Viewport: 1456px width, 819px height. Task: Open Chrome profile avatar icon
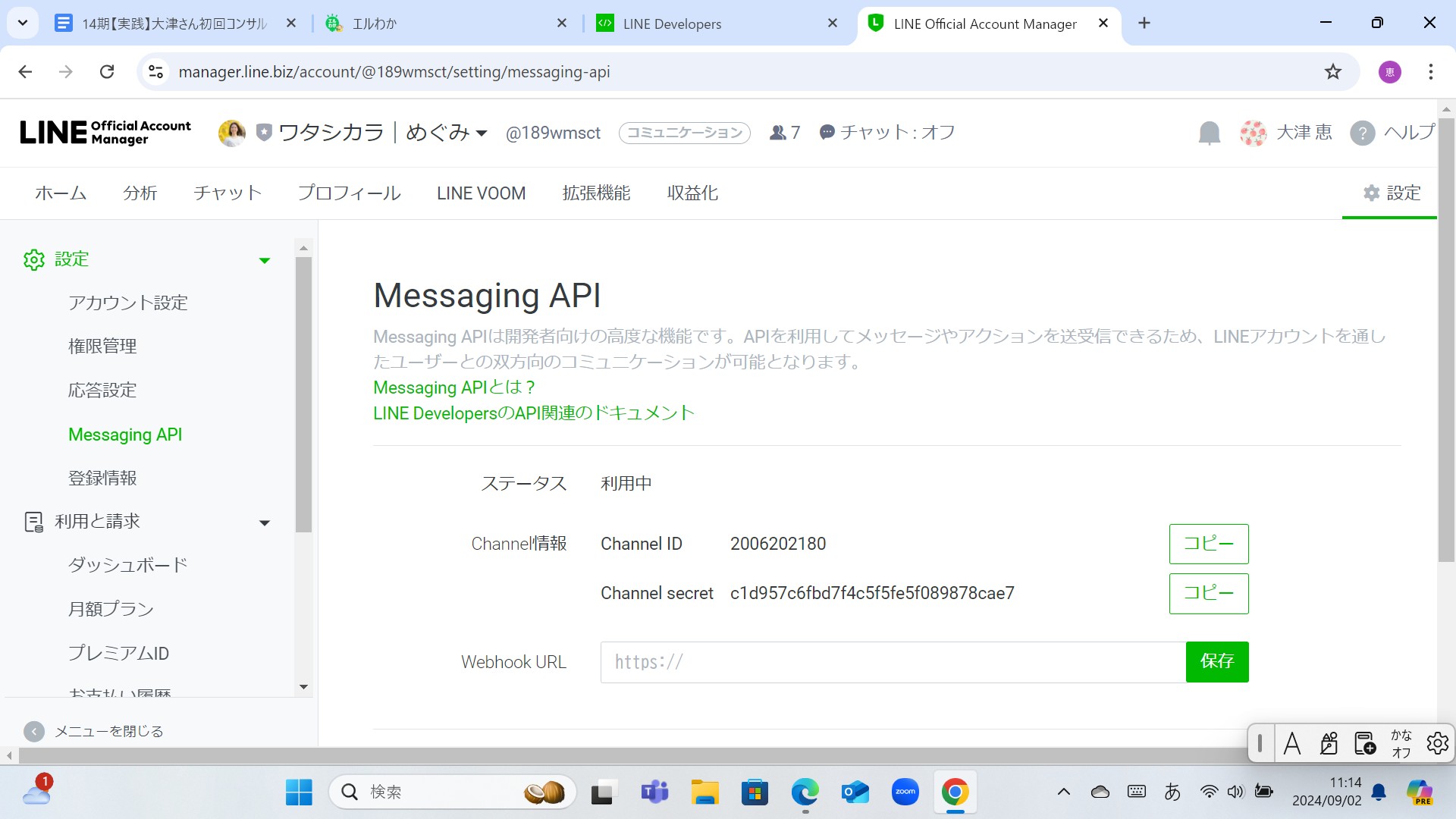coord(1389,72)
